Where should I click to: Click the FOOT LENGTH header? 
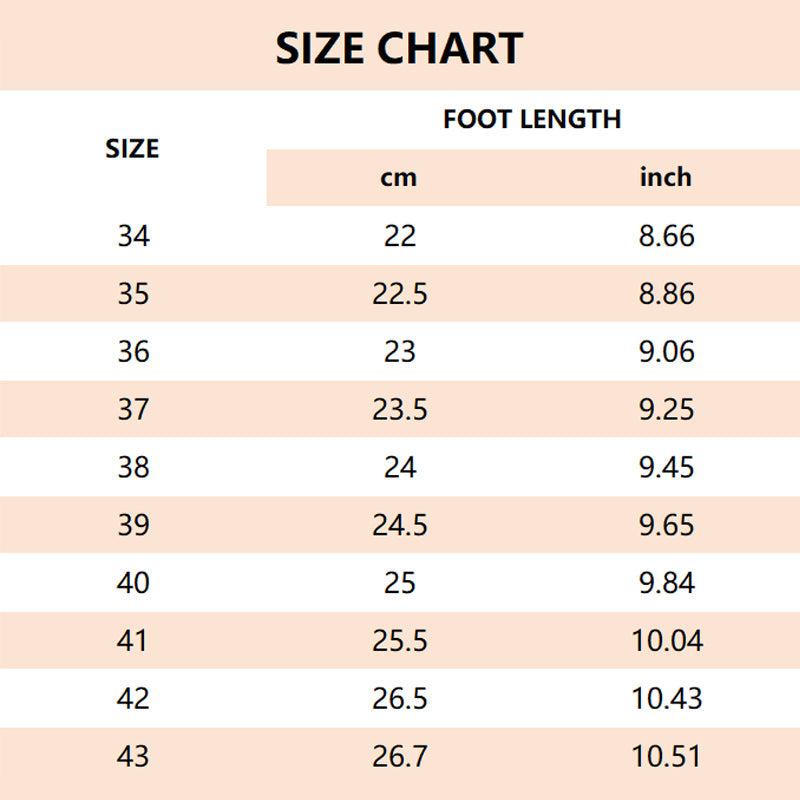pos(532,119)
